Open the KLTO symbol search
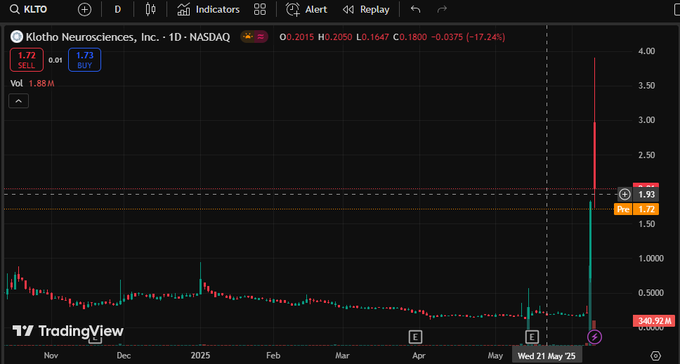Viewport: 680px width, 364px height. pos(29,9)
